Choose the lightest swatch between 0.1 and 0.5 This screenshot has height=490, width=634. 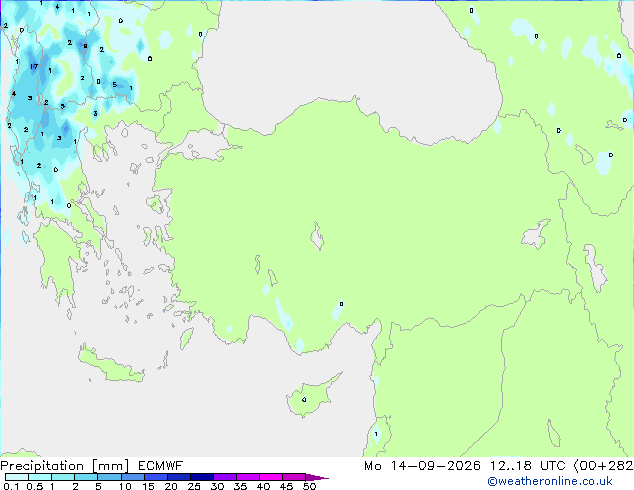pos(17,477)
